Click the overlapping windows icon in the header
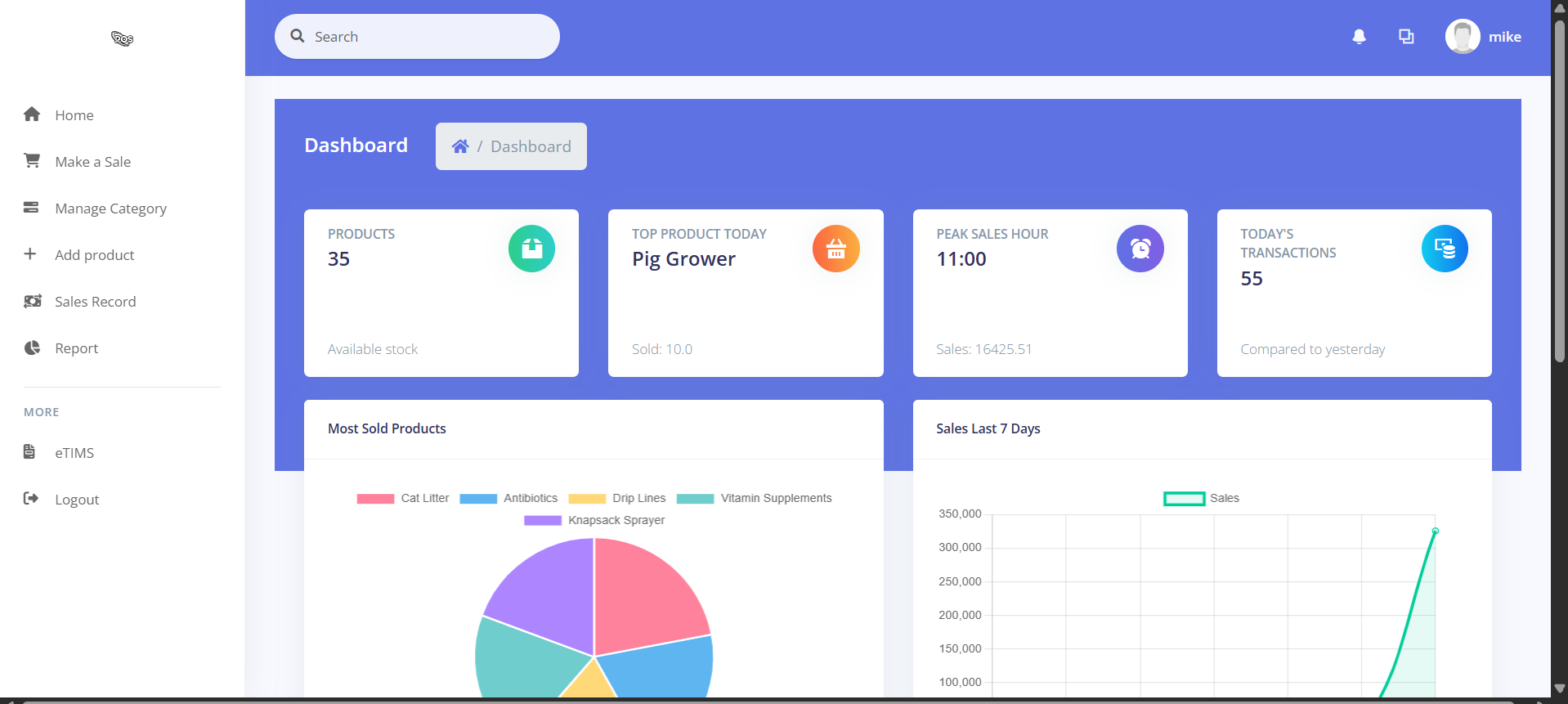 [x=1406, y=37]
